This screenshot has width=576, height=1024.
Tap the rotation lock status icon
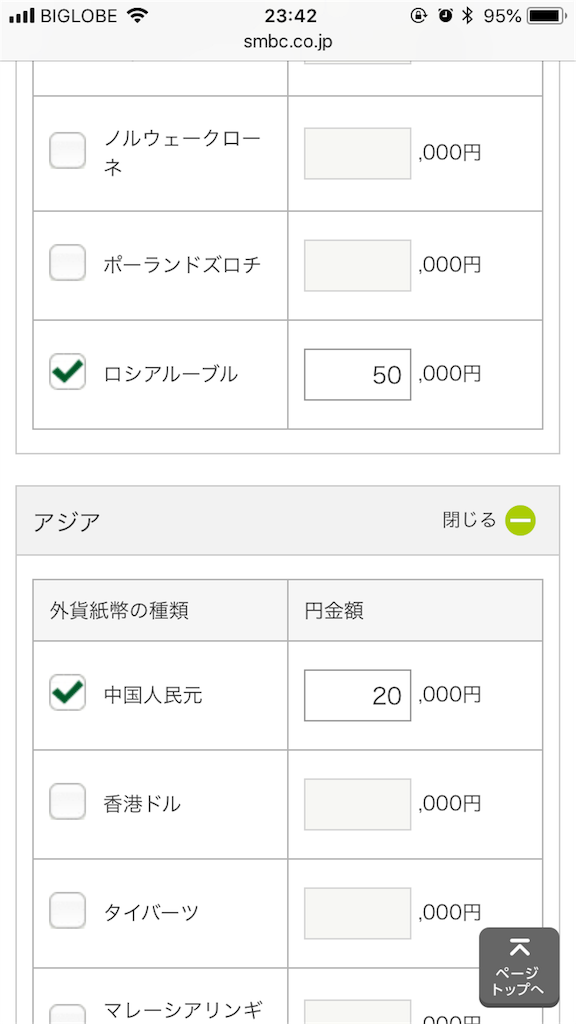click(419, 16)
